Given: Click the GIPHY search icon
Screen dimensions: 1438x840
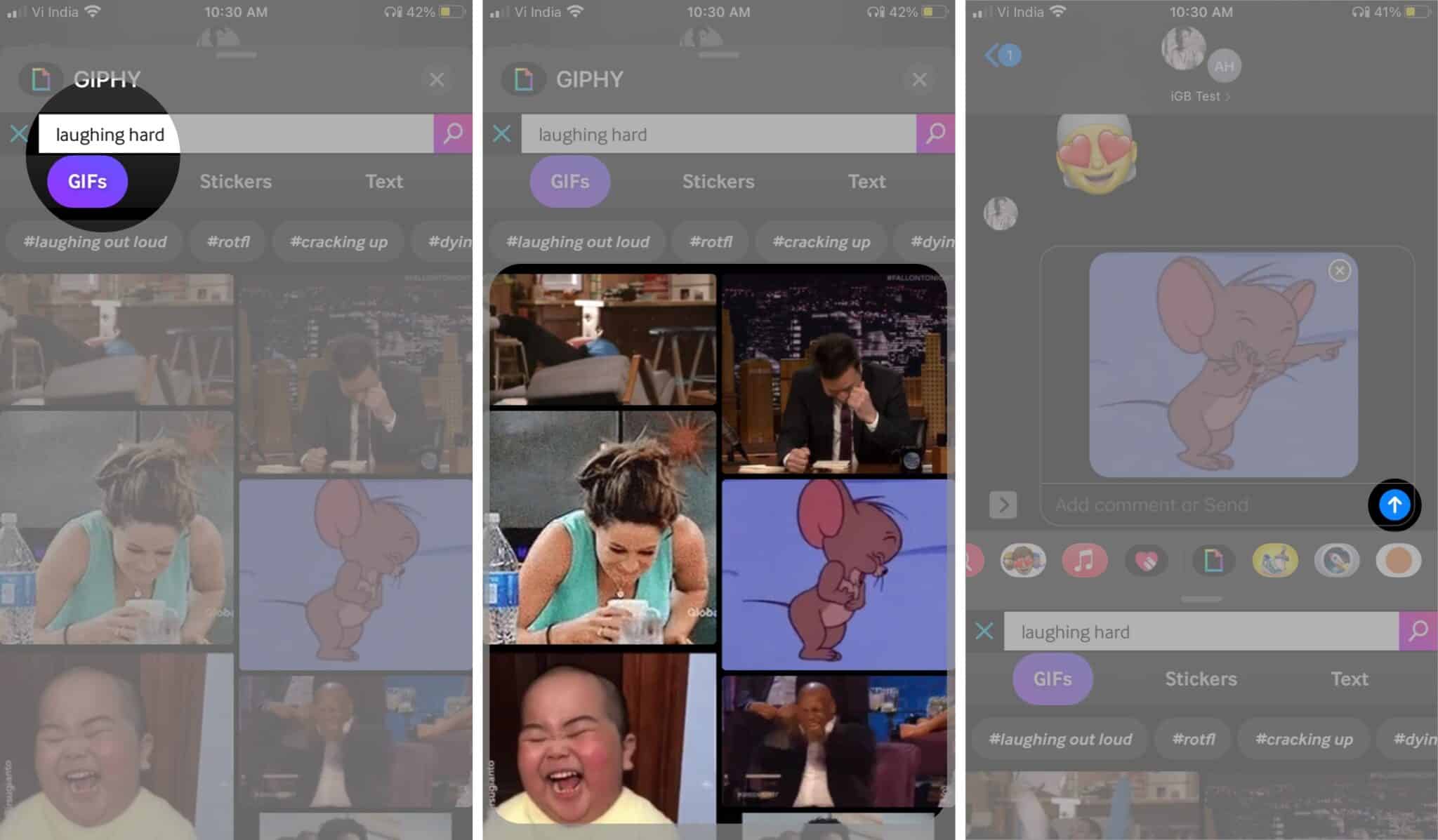Looking at the screenshot, I should coord(452,133).
